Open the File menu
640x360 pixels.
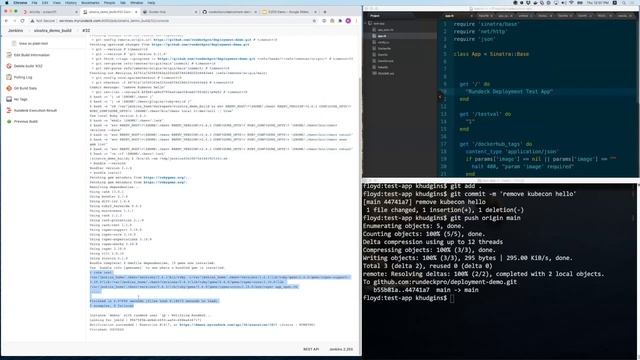coord(35,2)
